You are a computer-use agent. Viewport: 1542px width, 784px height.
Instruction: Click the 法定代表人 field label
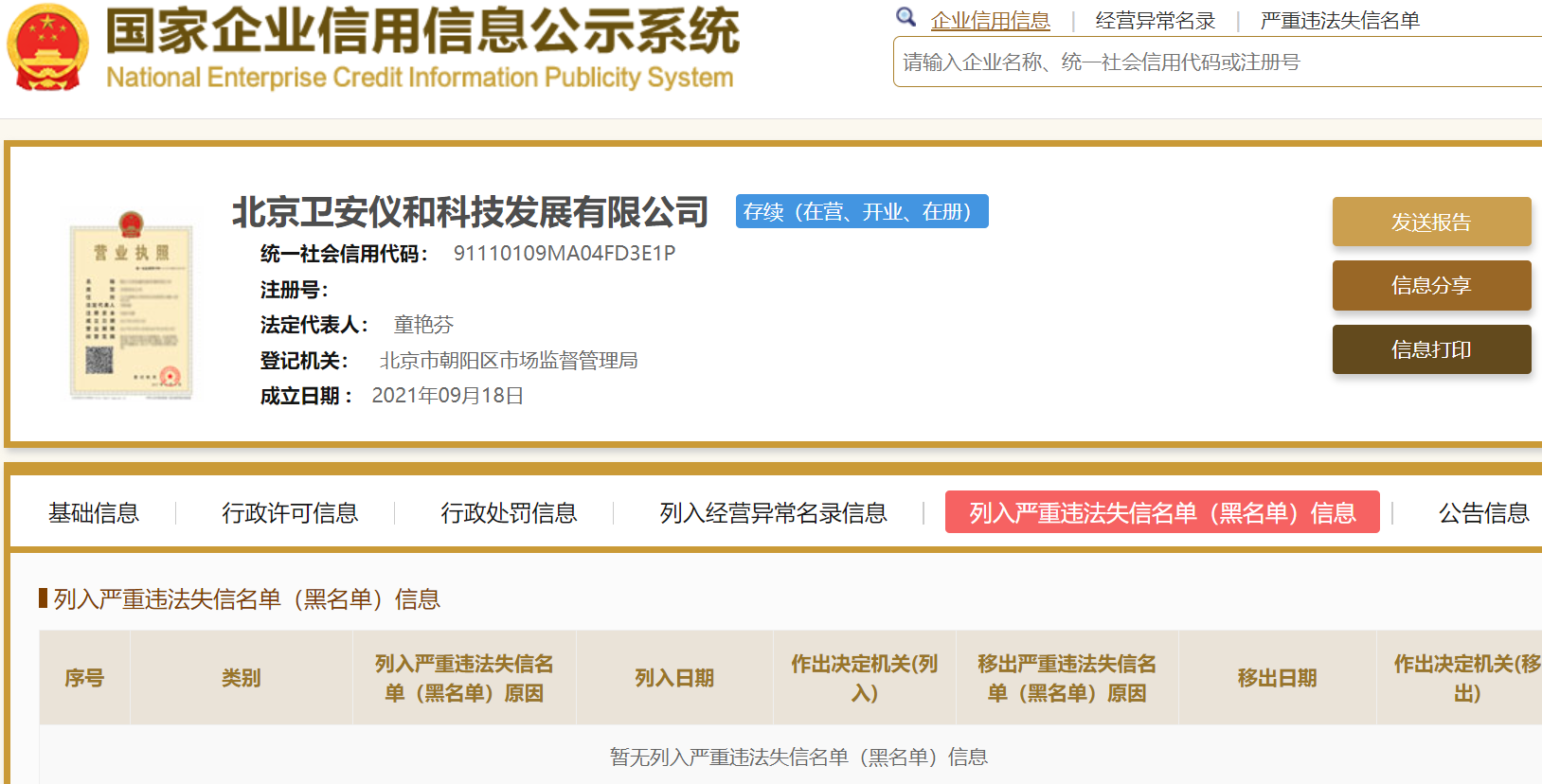pos(314,325)
